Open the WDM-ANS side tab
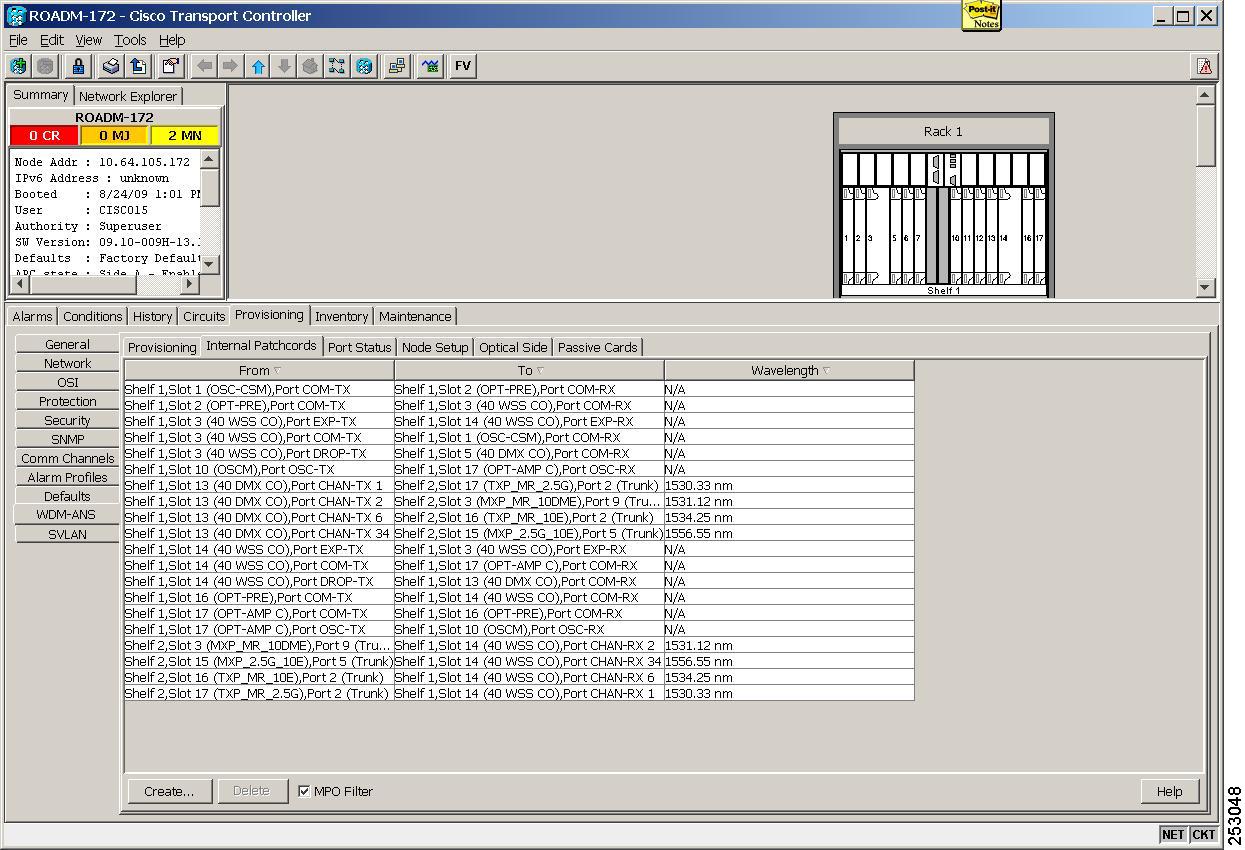1245x850 pixels. pos(66,514)
